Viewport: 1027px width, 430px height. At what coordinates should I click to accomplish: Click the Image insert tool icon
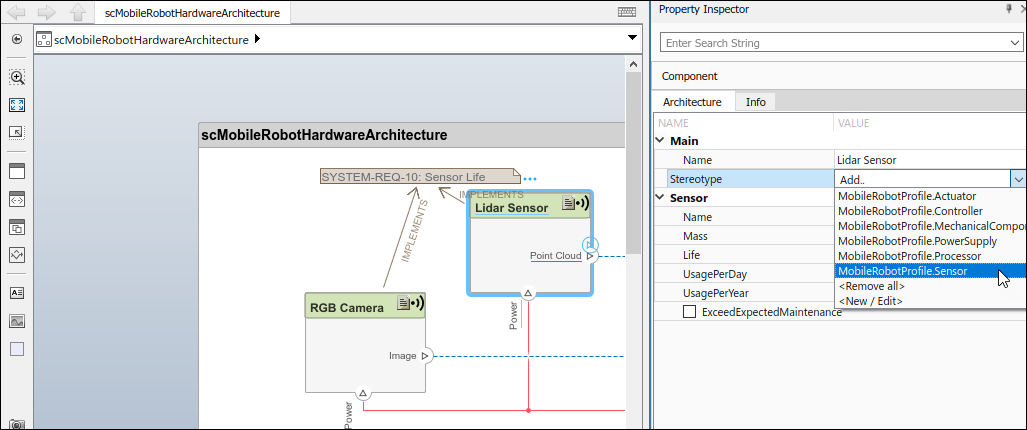pos(17,321)
